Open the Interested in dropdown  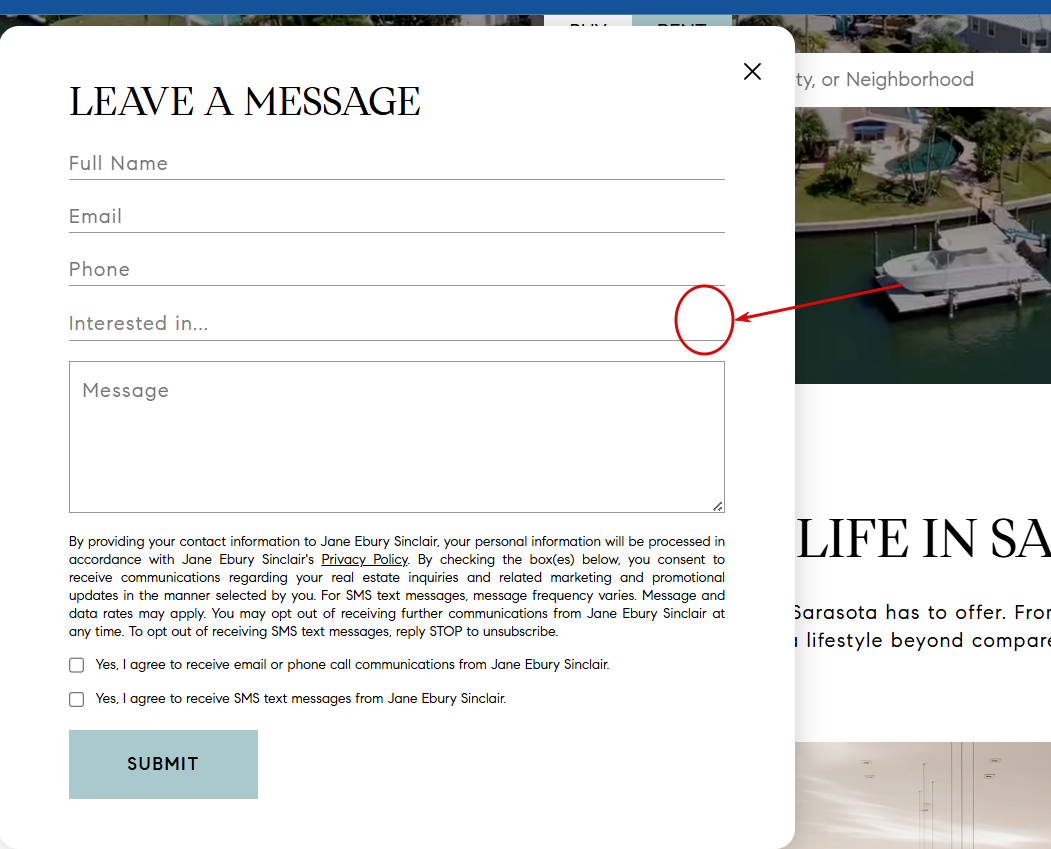pos(397,323)
